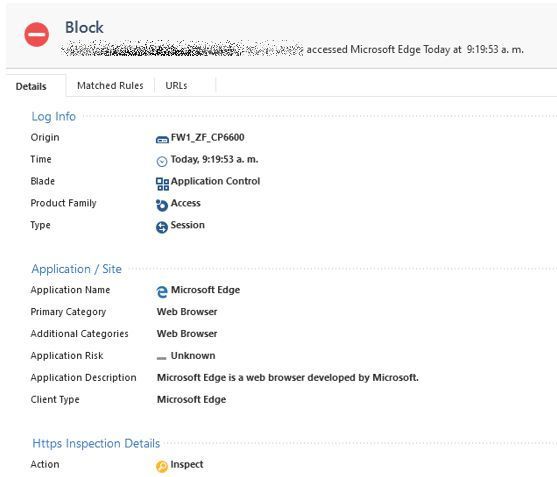This screenshot has height=477, width=557.
Task: Click the Microsoft Edge application icon
Action: [162, 292]
